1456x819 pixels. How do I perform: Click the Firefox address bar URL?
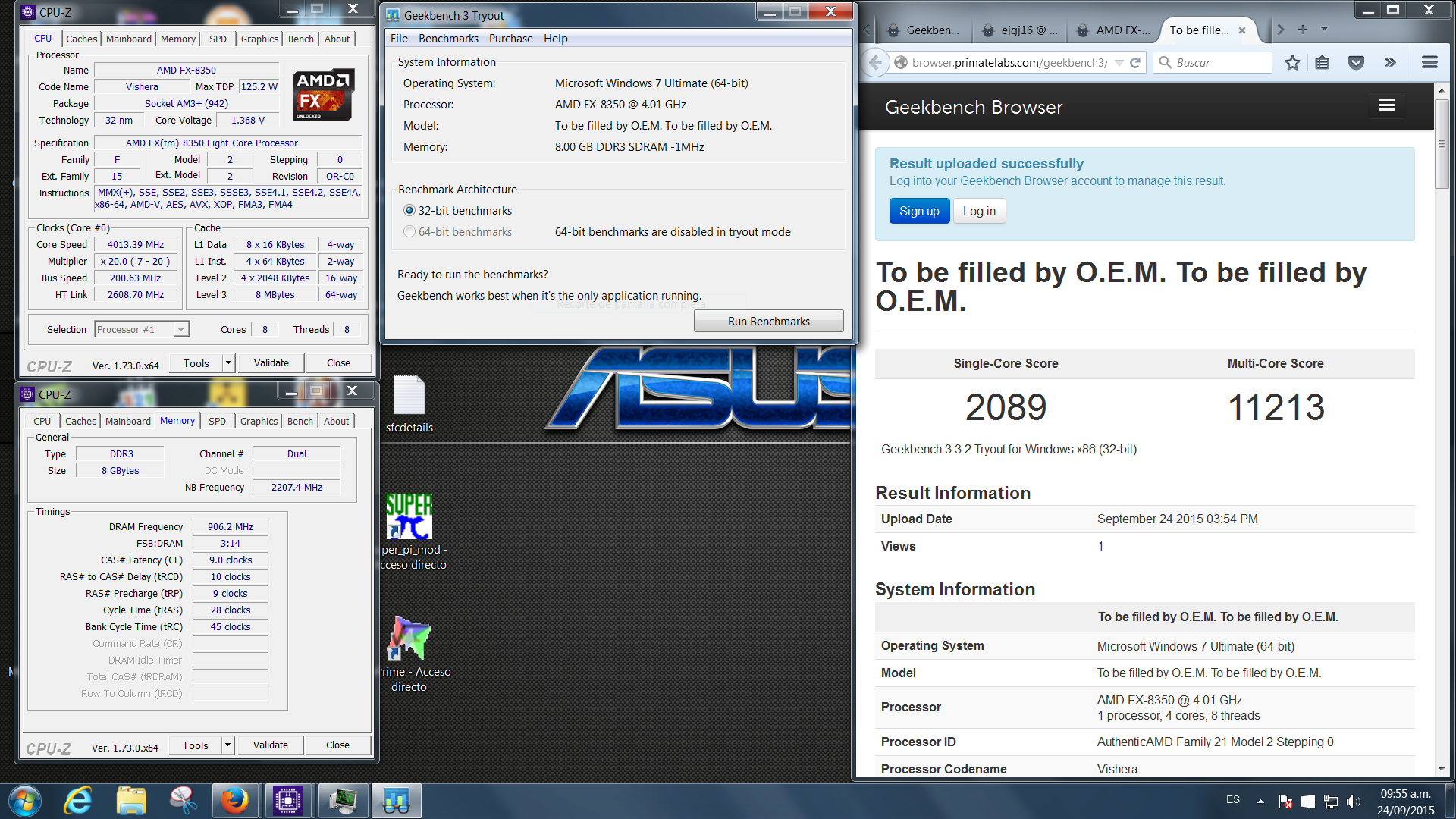(1009, 63)
